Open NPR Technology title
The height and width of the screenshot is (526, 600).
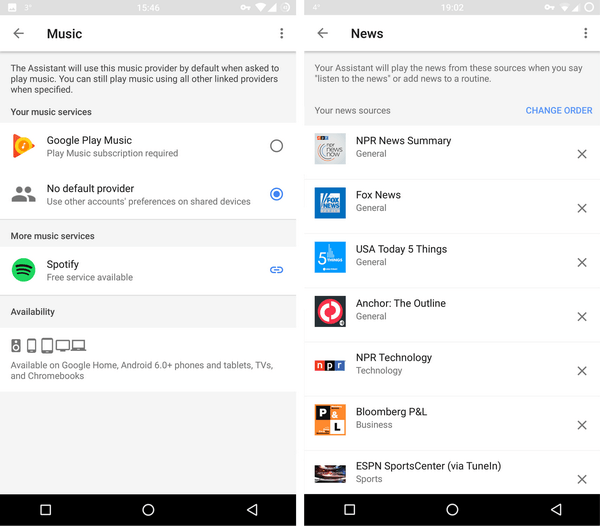click(x=394, y=358)
